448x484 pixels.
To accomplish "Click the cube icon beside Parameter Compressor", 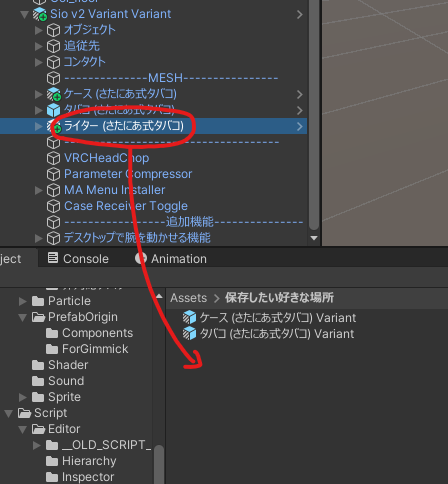I will point(53,174).
